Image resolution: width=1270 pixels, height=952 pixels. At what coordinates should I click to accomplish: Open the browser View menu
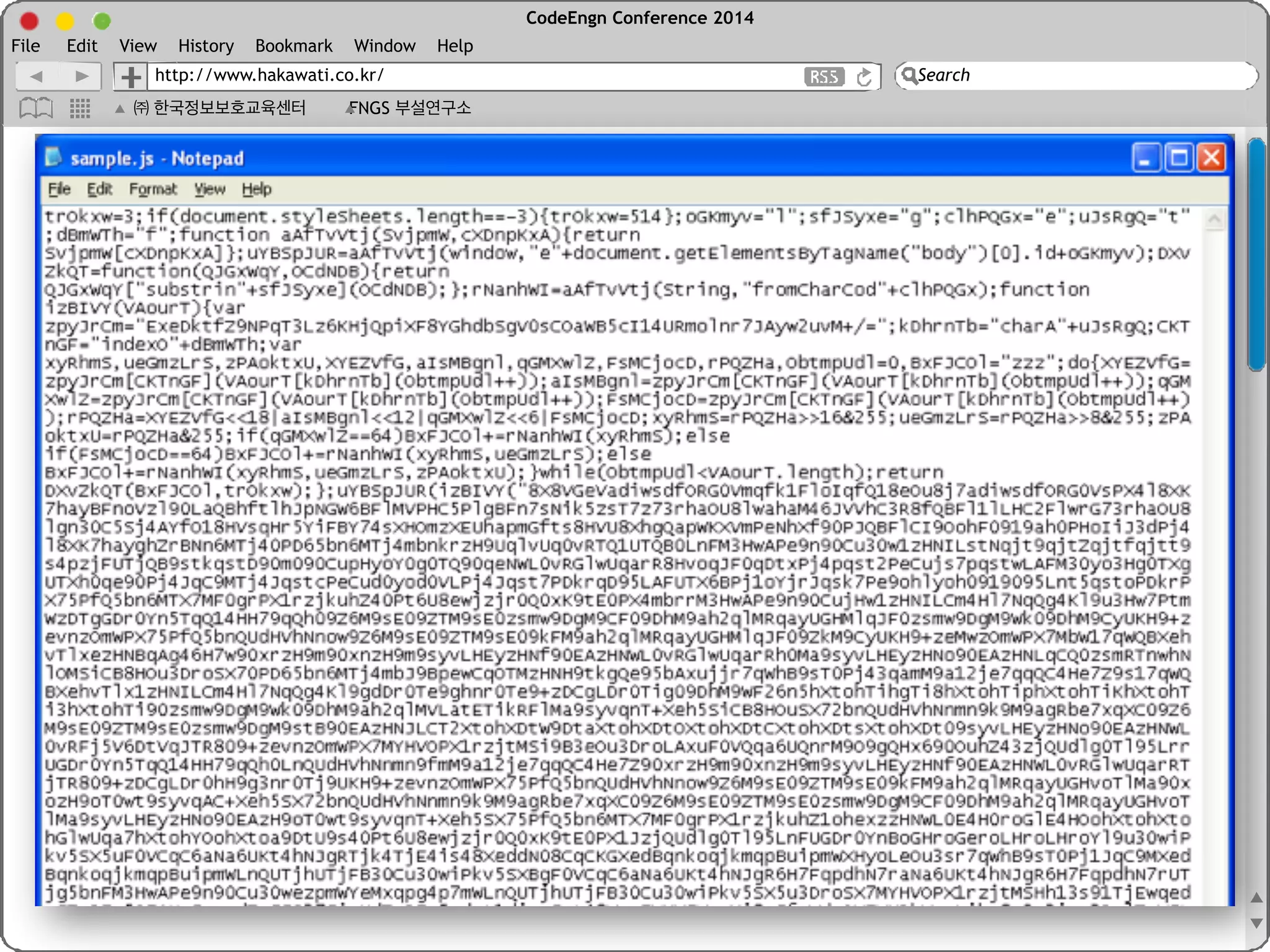pyautogui.click(x=138, y=46)
